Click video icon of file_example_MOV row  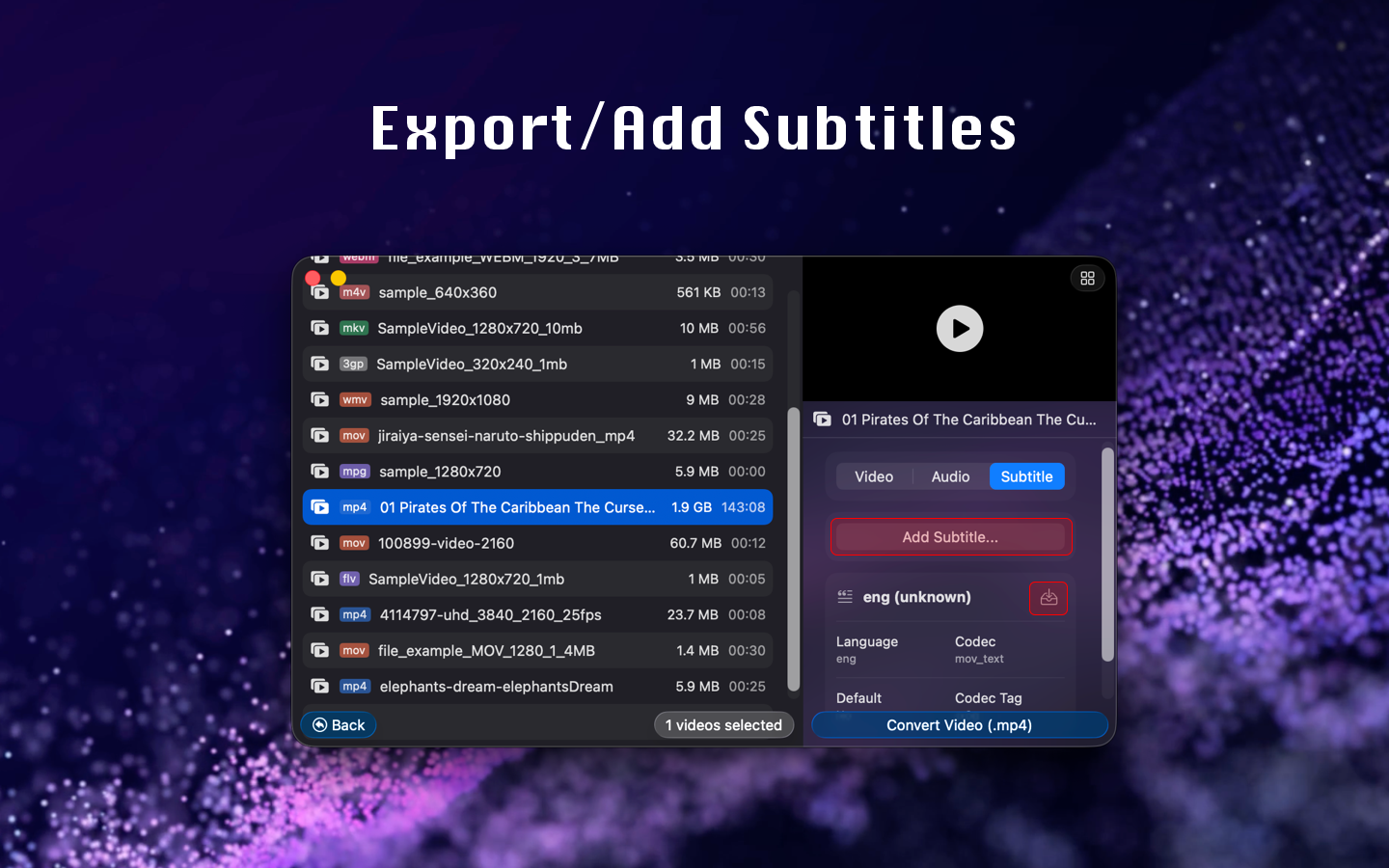[x=319, y=650]
